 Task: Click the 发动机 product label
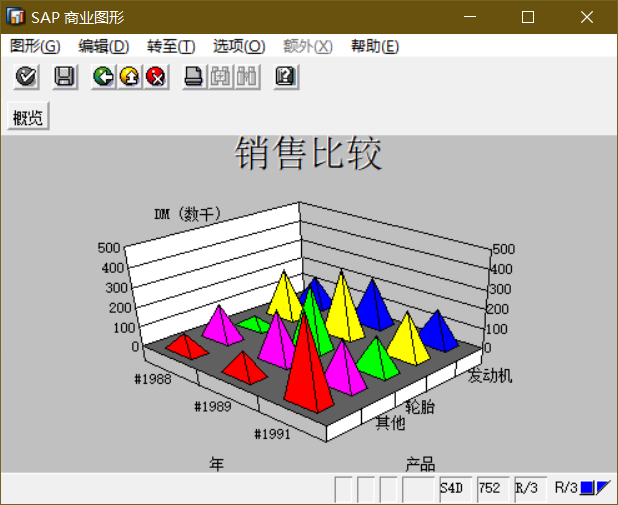[490, 375]
